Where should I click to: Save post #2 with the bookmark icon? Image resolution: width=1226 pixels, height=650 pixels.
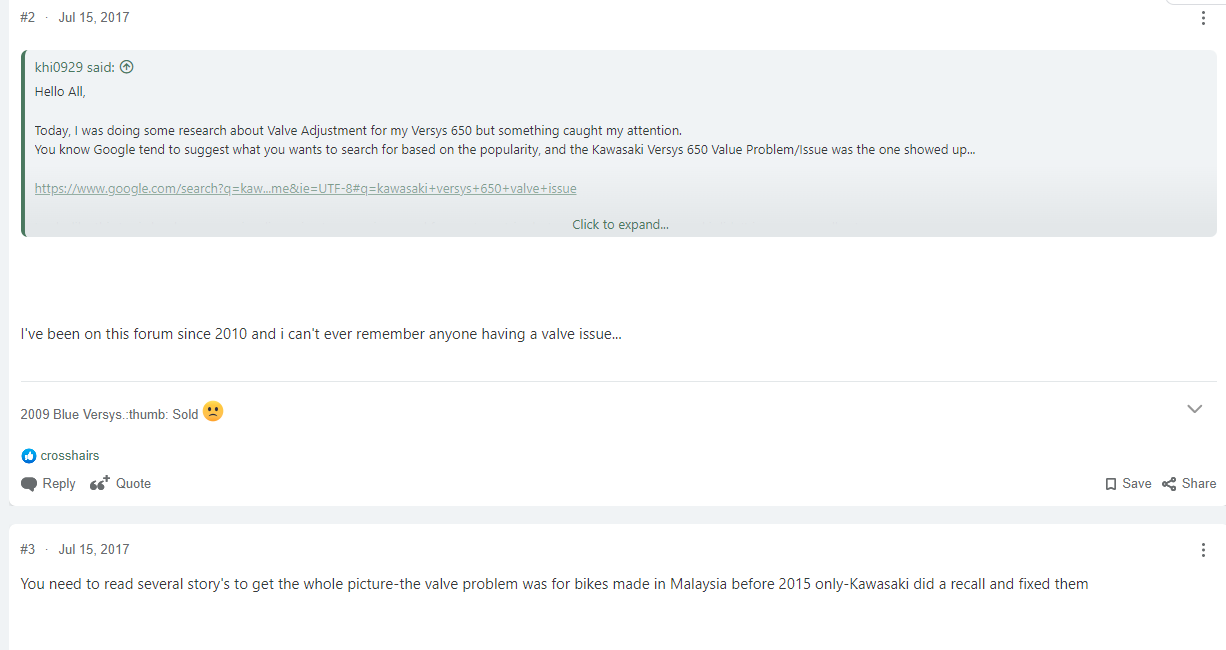(x=1128, y=484)
